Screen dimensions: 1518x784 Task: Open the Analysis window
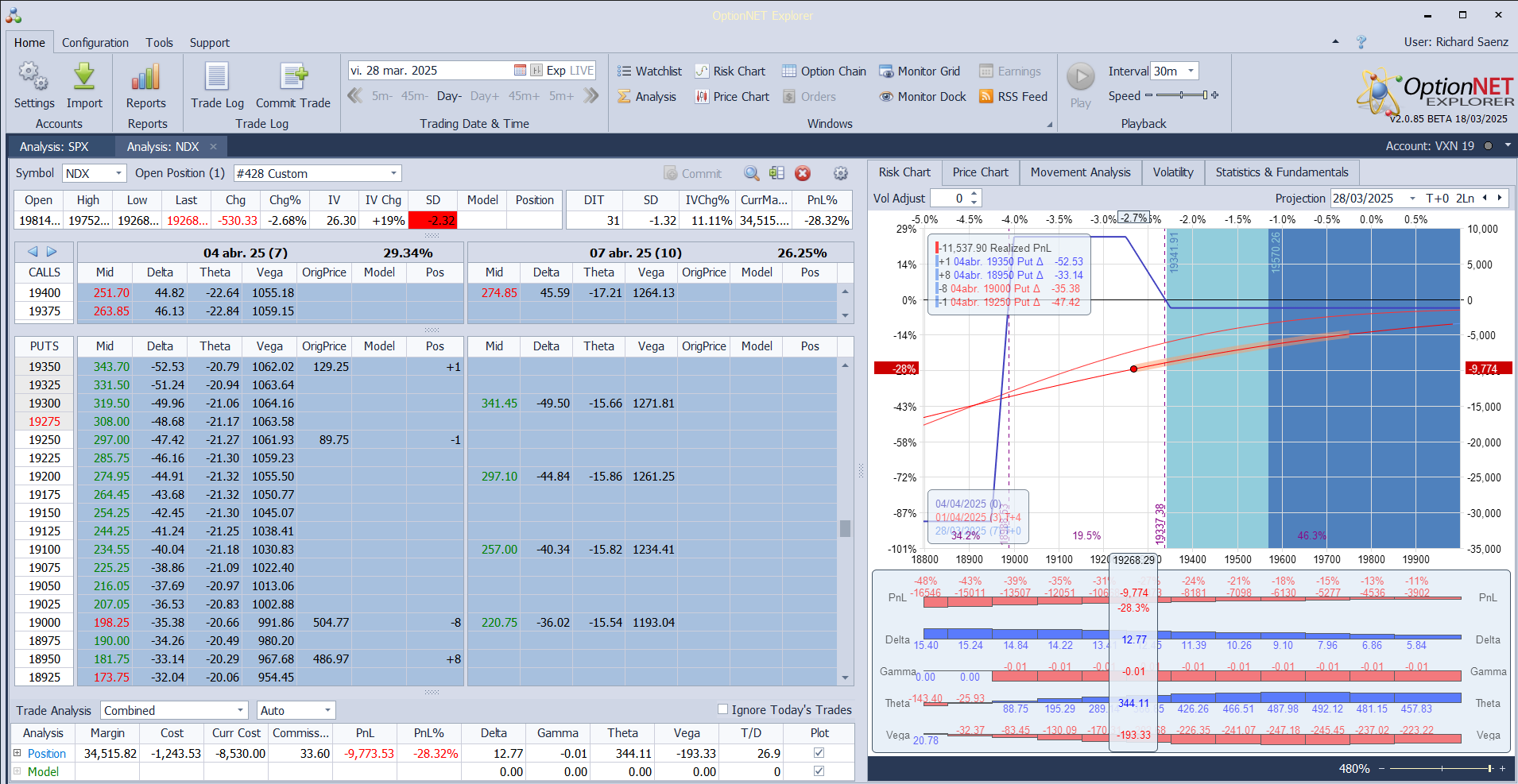(x=647, y=97)
